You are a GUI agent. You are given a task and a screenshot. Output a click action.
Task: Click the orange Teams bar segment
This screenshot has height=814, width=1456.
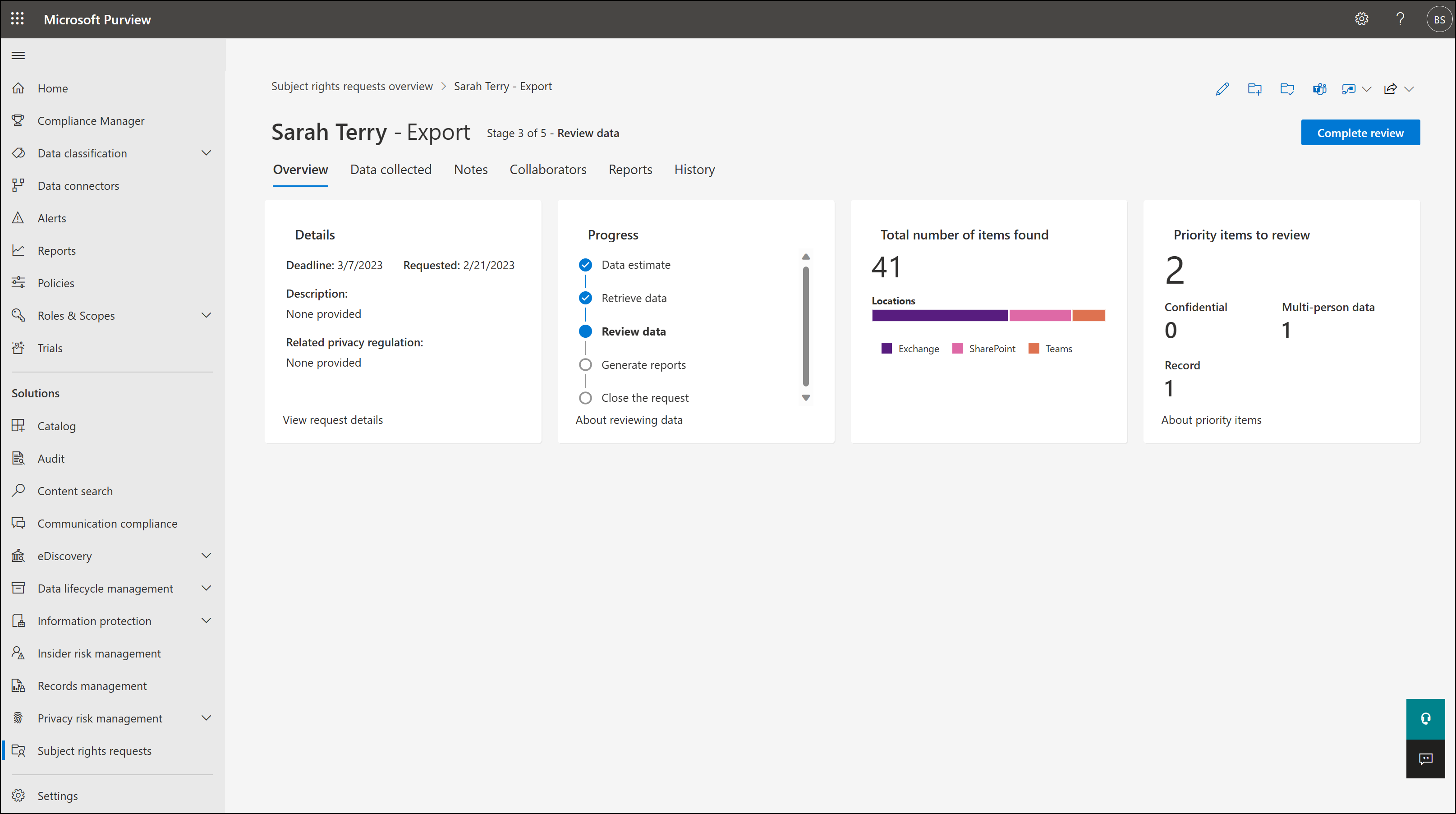[1089, 315]
